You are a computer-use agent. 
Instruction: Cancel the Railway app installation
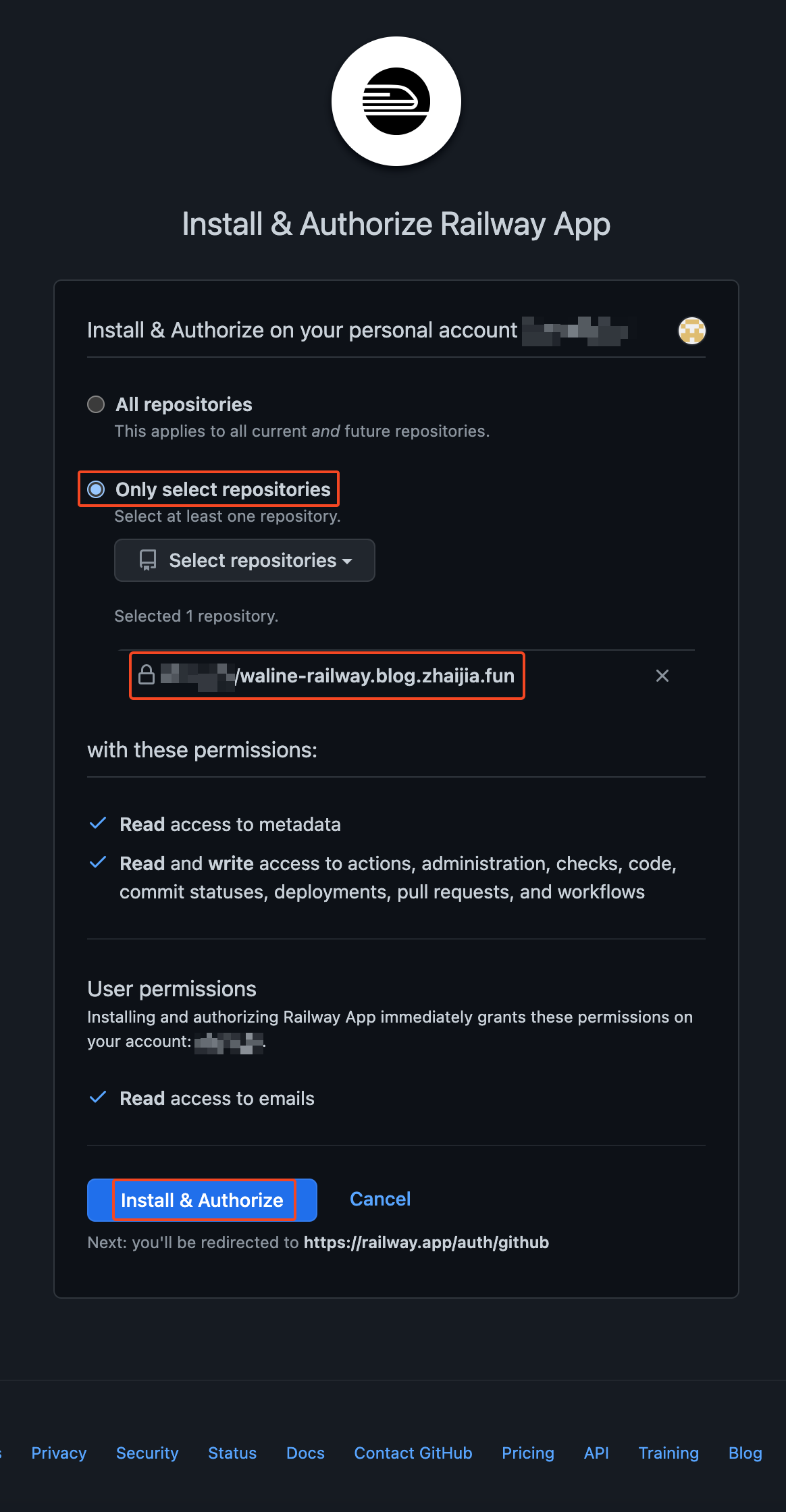380,1199
